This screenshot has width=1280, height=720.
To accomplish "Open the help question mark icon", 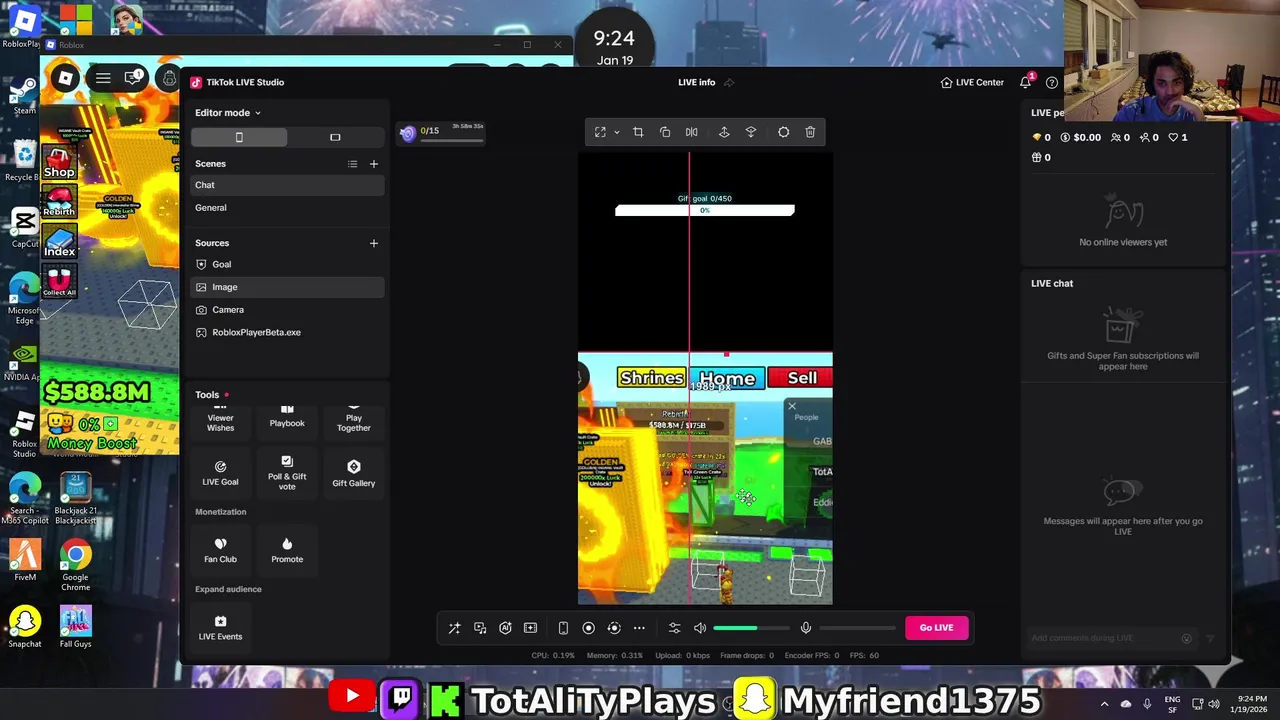I will (x=1051, y=82).
